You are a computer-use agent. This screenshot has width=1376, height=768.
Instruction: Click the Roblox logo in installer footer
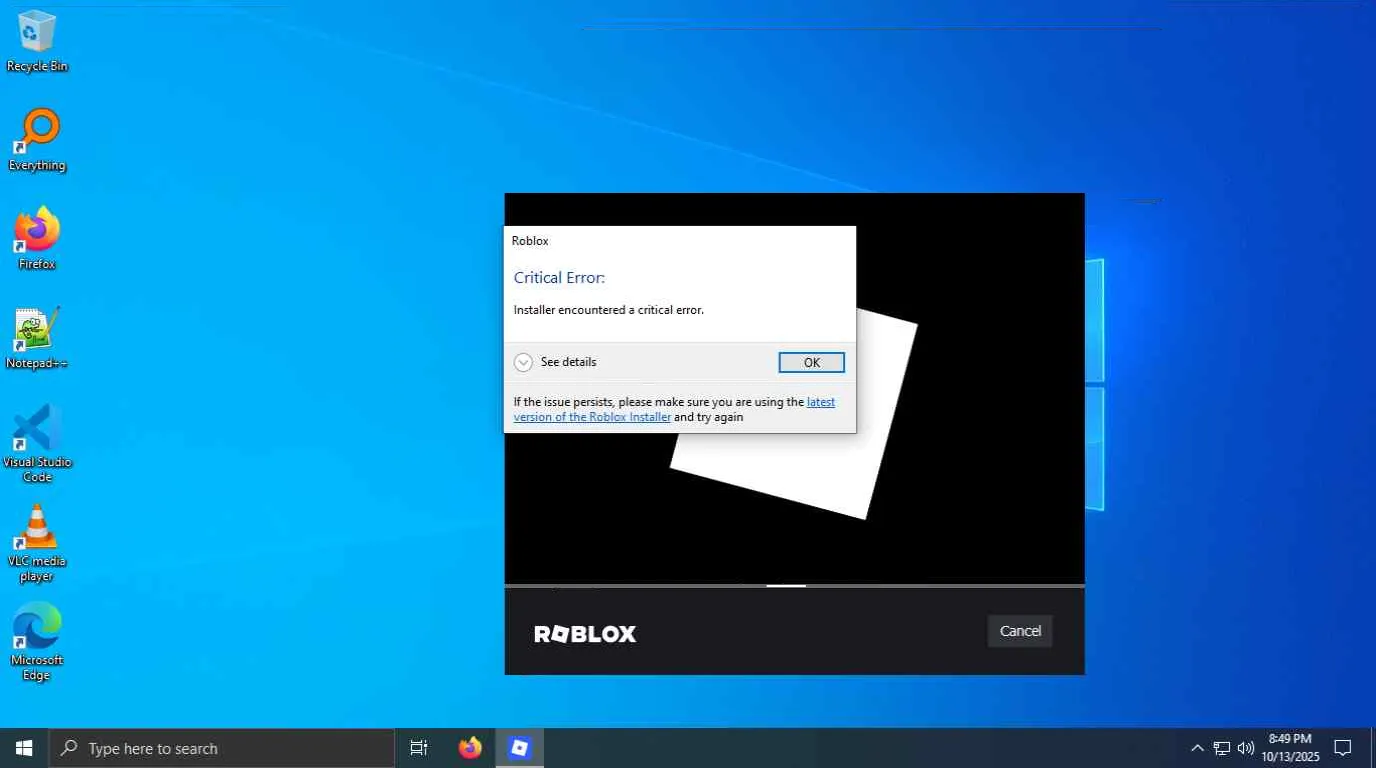(x=585, y=634)
